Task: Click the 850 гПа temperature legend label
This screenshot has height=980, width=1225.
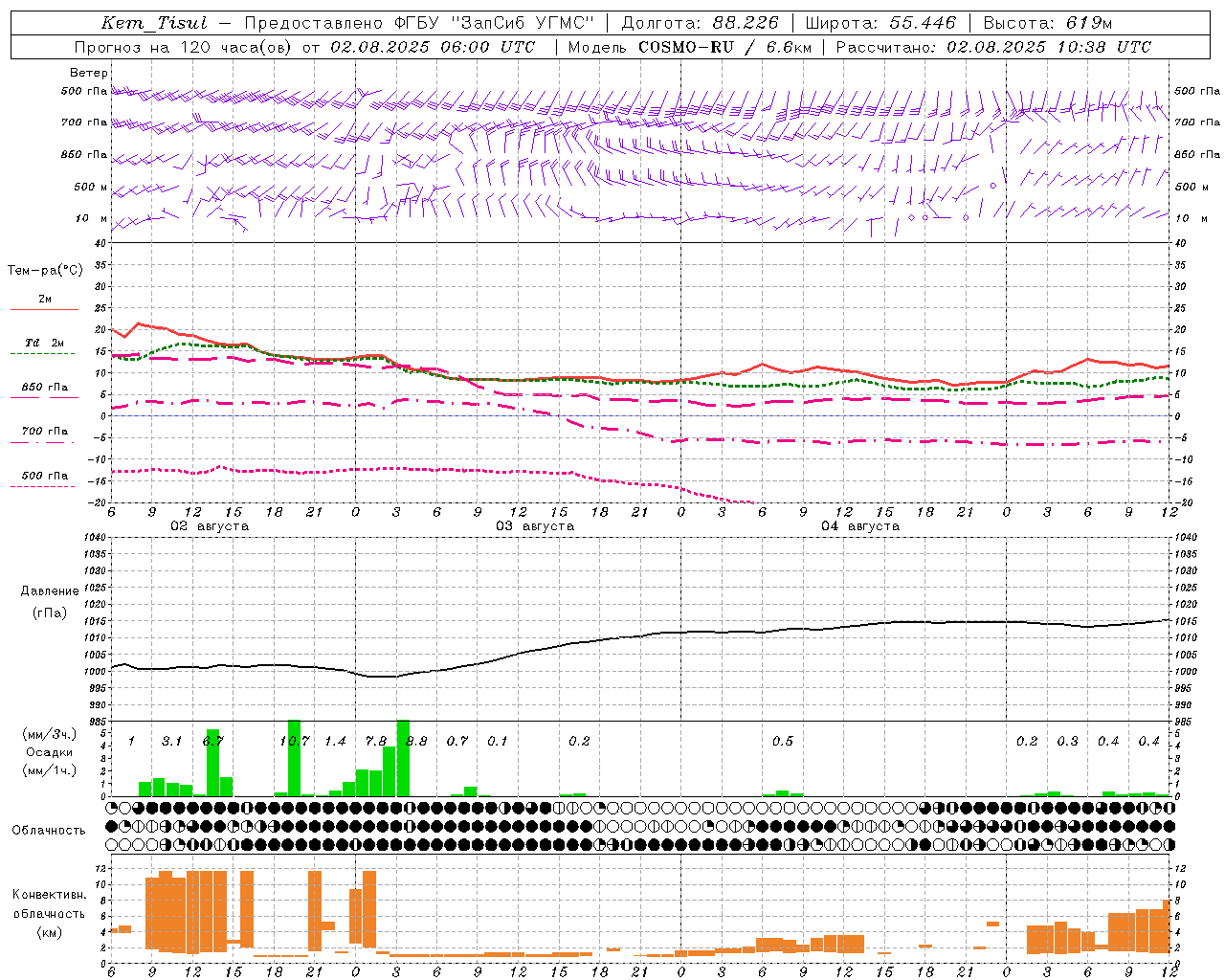Action: (x=45, y=388)
